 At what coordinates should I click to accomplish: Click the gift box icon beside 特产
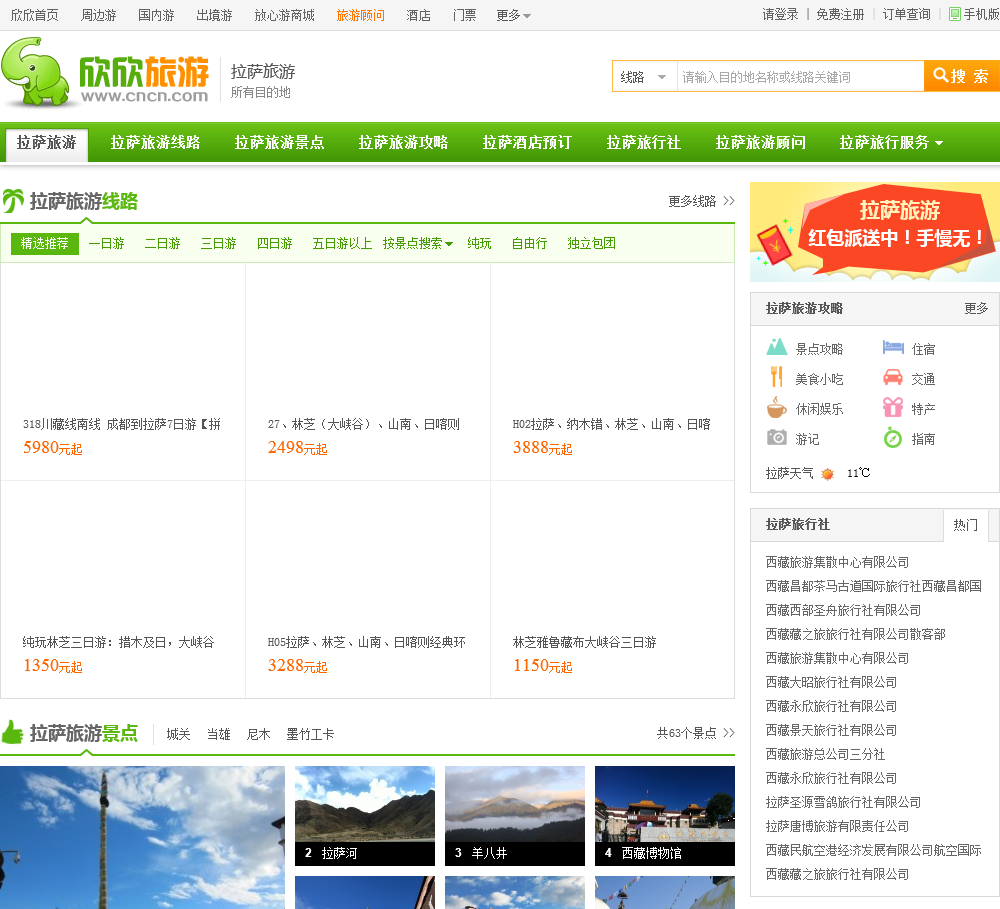pos(893,407)
